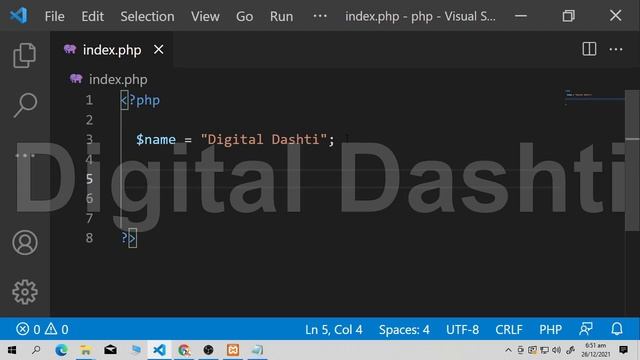Open the clock showing 6:51 am

coord(596,350)
